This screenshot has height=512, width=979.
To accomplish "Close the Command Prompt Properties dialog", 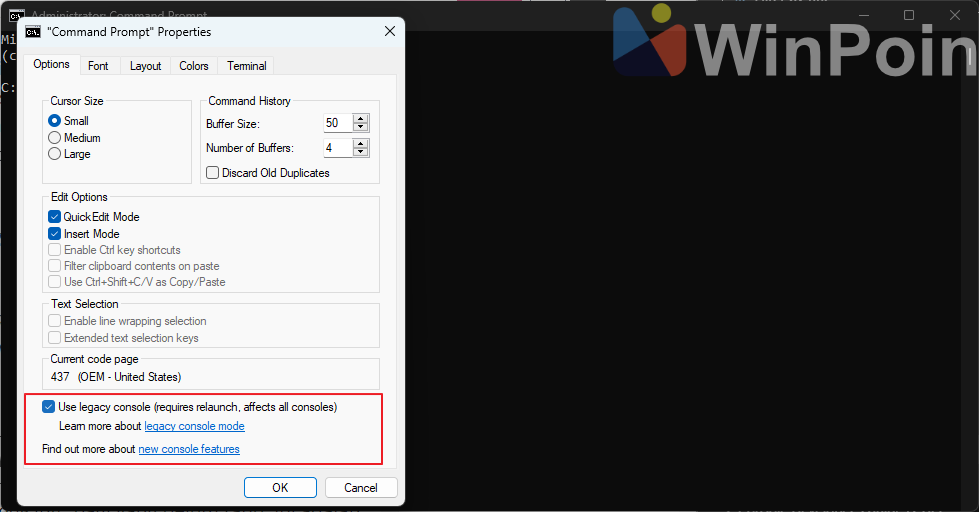I will coord(390,32).
